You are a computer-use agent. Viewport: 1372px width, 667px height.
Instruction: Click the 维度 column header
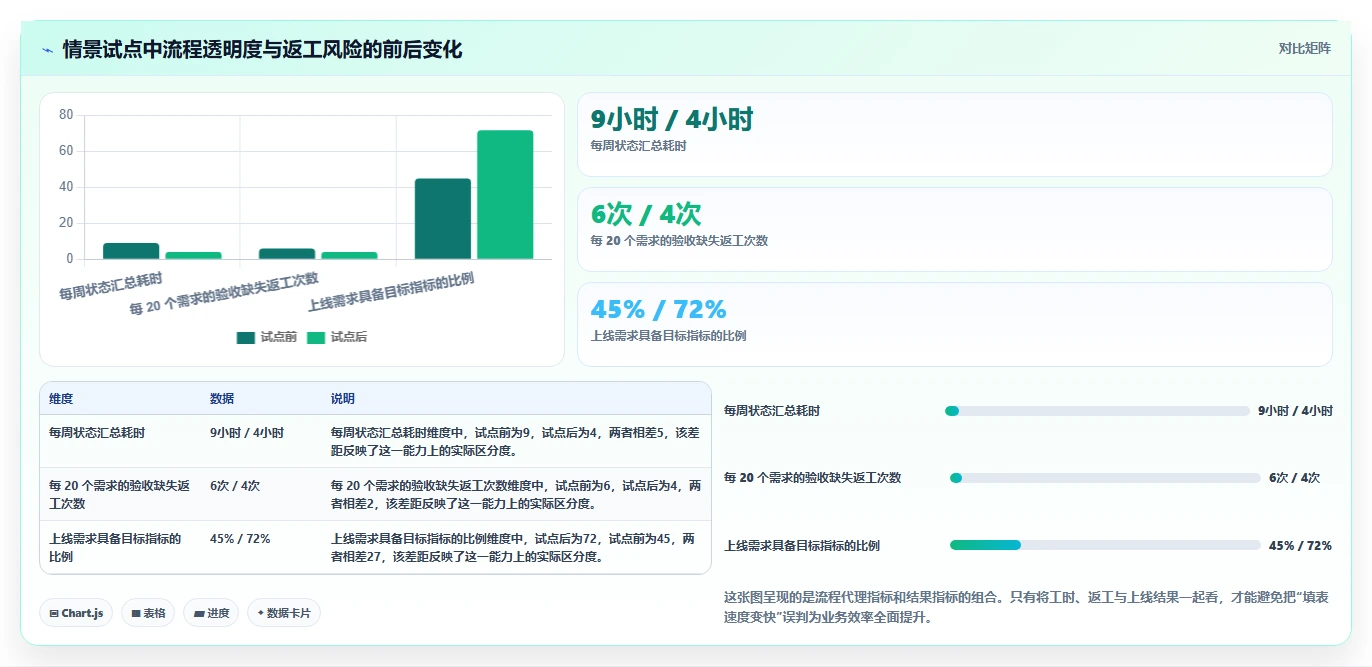click(61, 399)
